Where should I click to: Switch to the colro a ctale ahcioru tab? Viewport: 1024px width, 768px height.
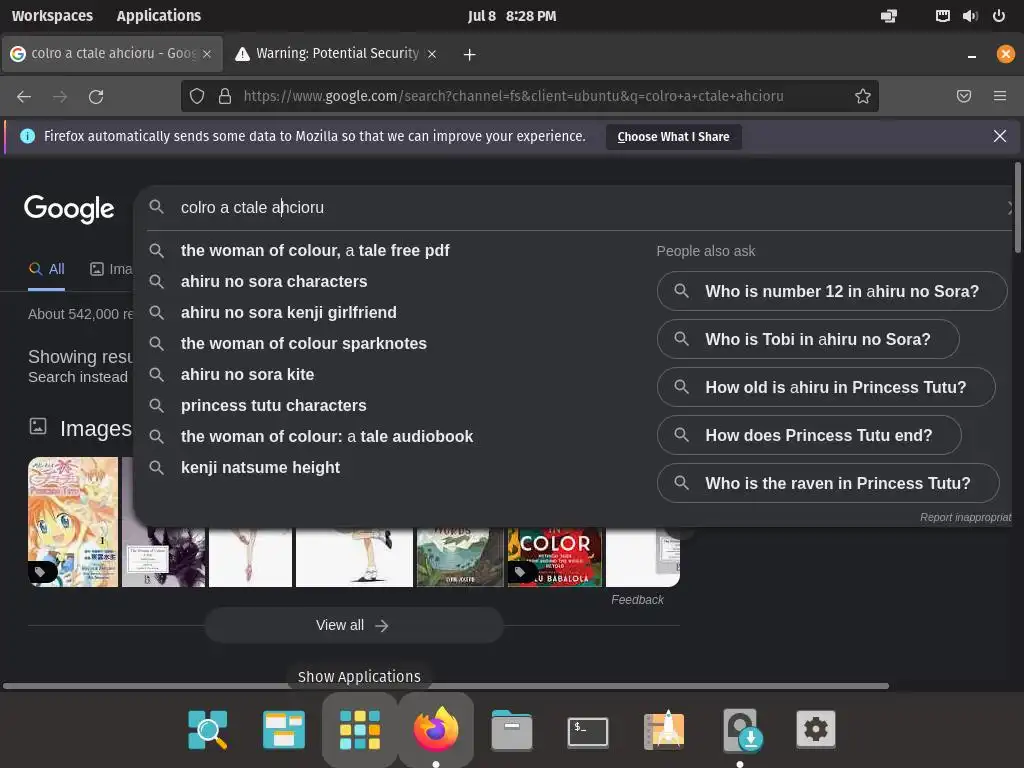coord(112,54)
